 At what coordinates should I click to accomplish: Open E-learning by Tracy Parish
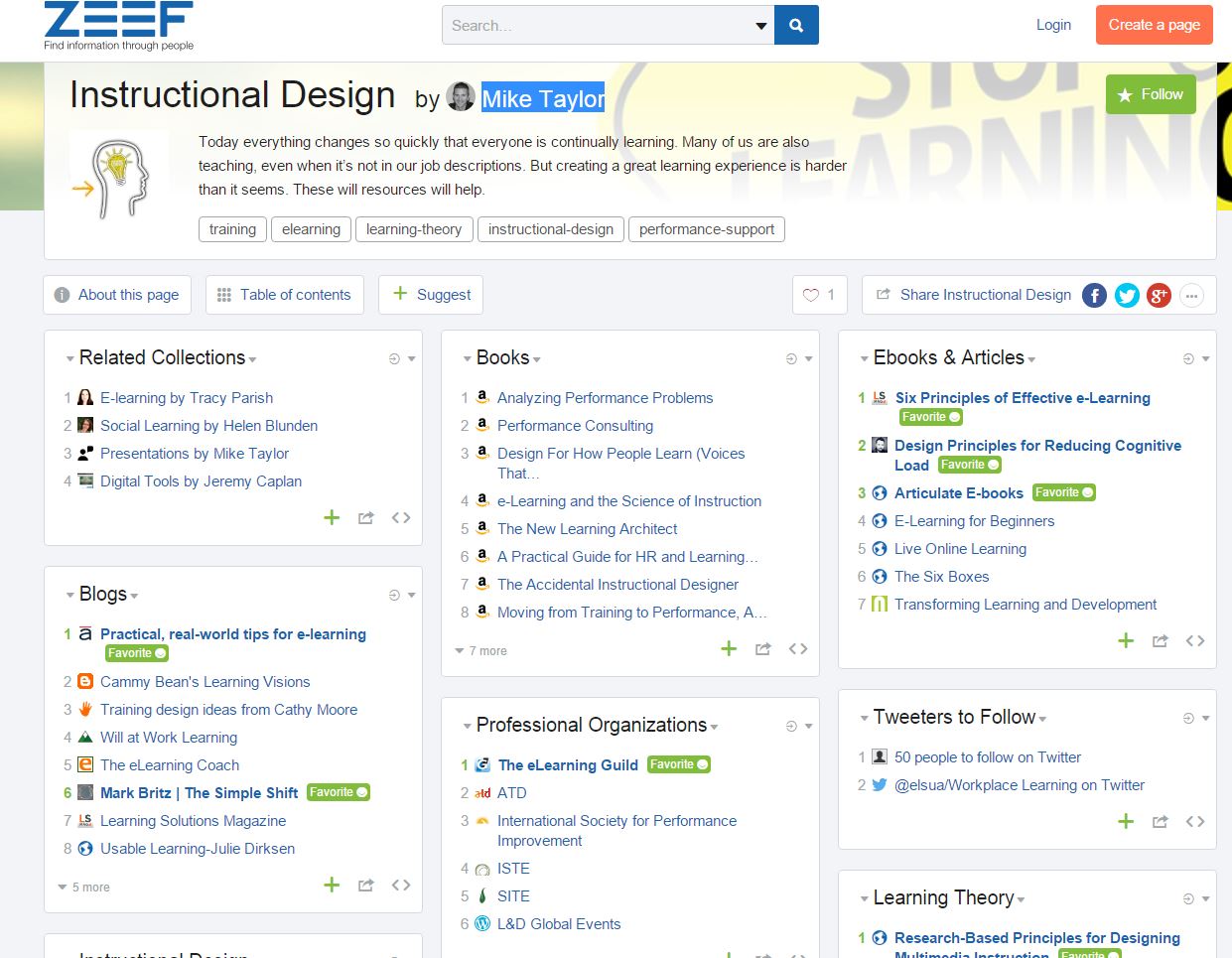tap(187, 398)
